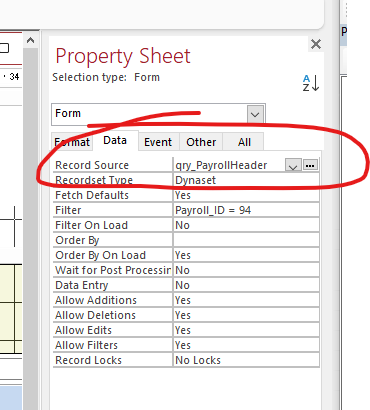Screen dimensions: 370x410
Task: Click the Order By property label
Action: tap(77, 240)
